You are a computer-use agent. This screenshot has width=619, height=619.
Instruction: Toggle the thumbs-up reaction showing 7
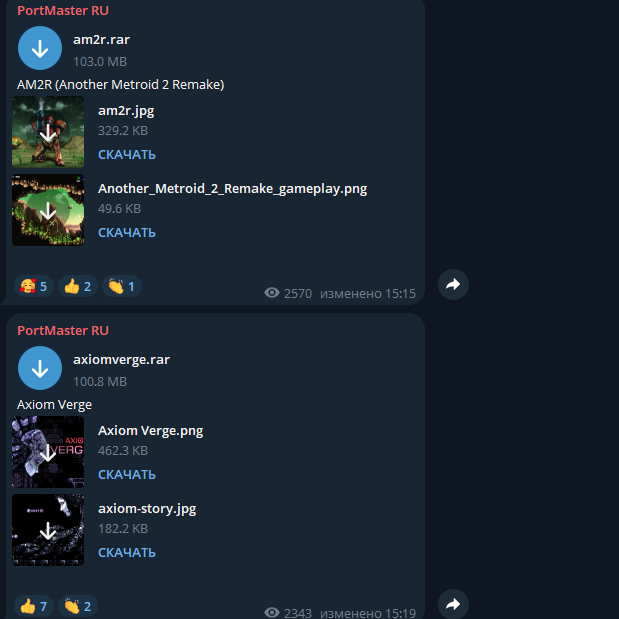click(34, 606)
